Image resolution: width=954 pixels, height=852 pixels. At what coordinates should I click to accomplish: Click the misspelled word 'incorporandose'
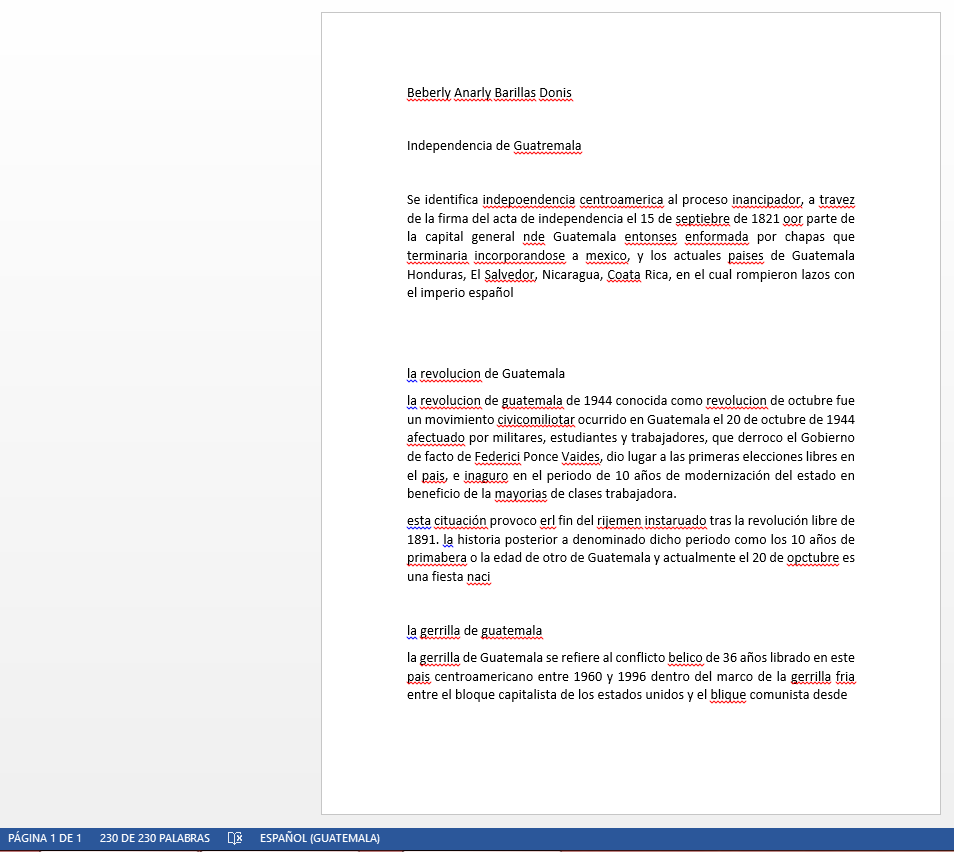click(520, 256)
